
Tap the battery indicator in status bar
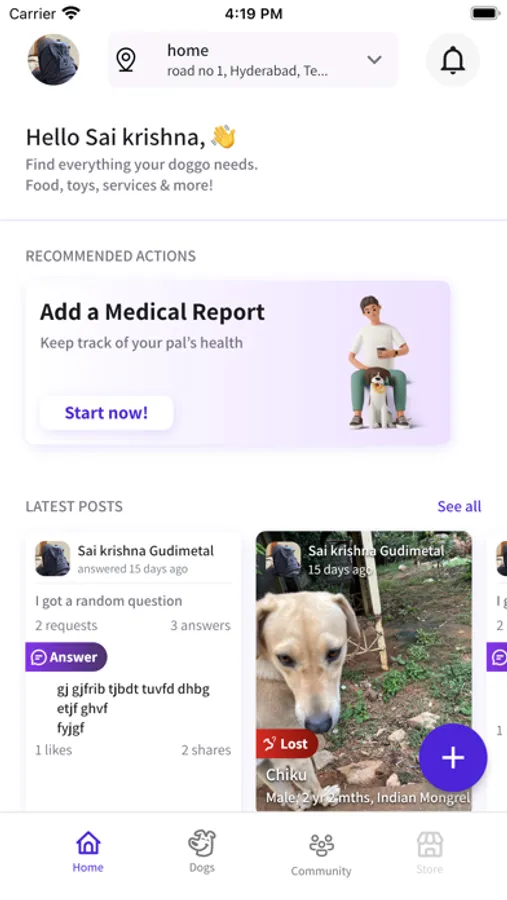pos(485,13)
